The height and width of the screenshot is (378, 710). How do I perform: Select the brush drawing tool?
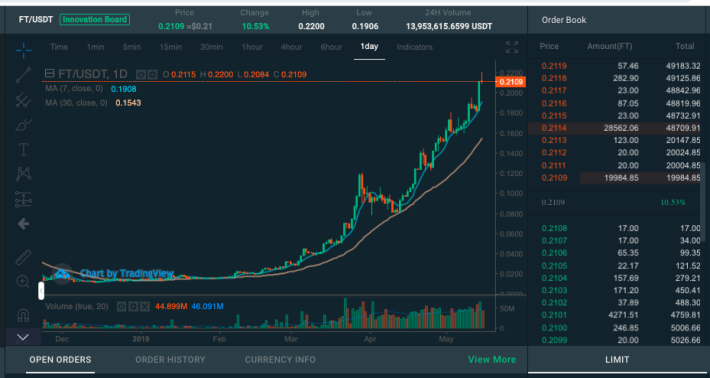click(23, 125)
